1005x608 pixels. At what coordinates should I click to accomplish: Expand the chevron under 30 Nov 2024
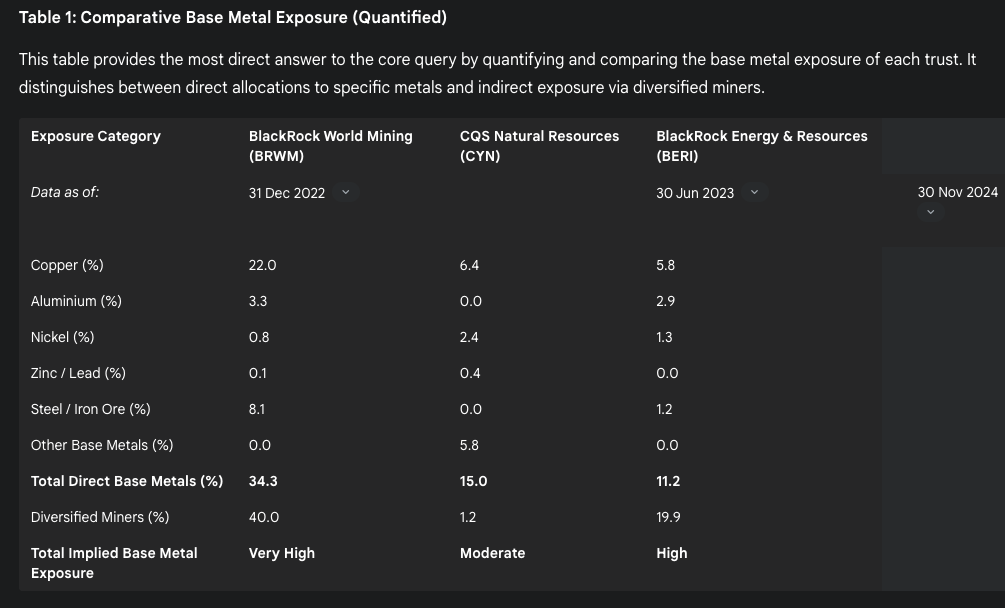931,212
